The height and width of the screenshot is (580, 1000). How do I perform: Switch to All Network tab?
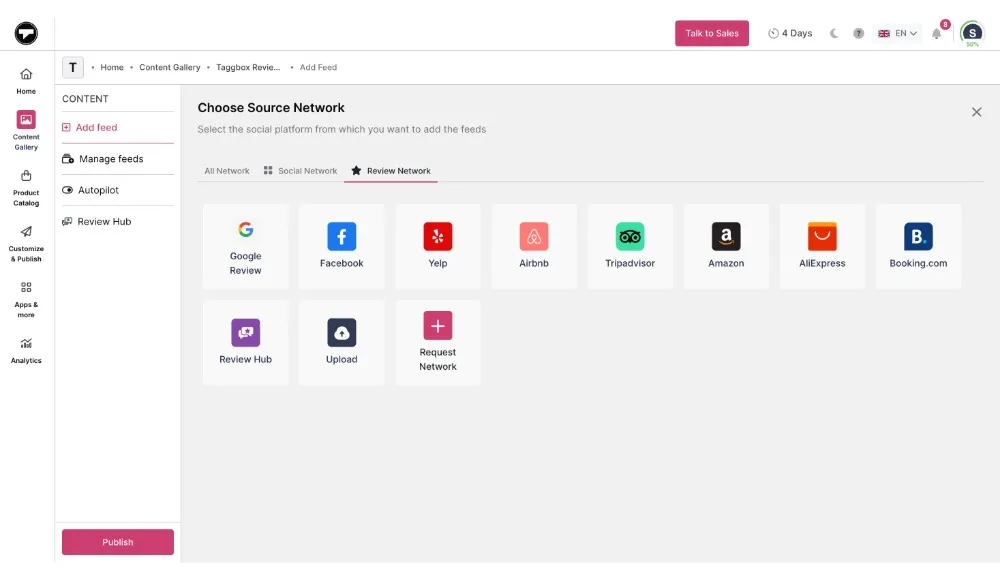point(227,171)
